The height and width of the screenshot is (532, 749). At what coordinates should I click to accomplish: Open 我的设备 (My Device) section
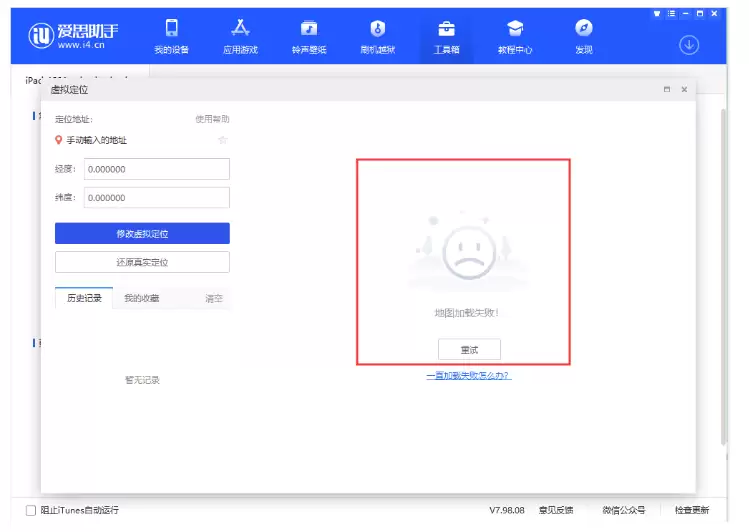tap(171, 36)
